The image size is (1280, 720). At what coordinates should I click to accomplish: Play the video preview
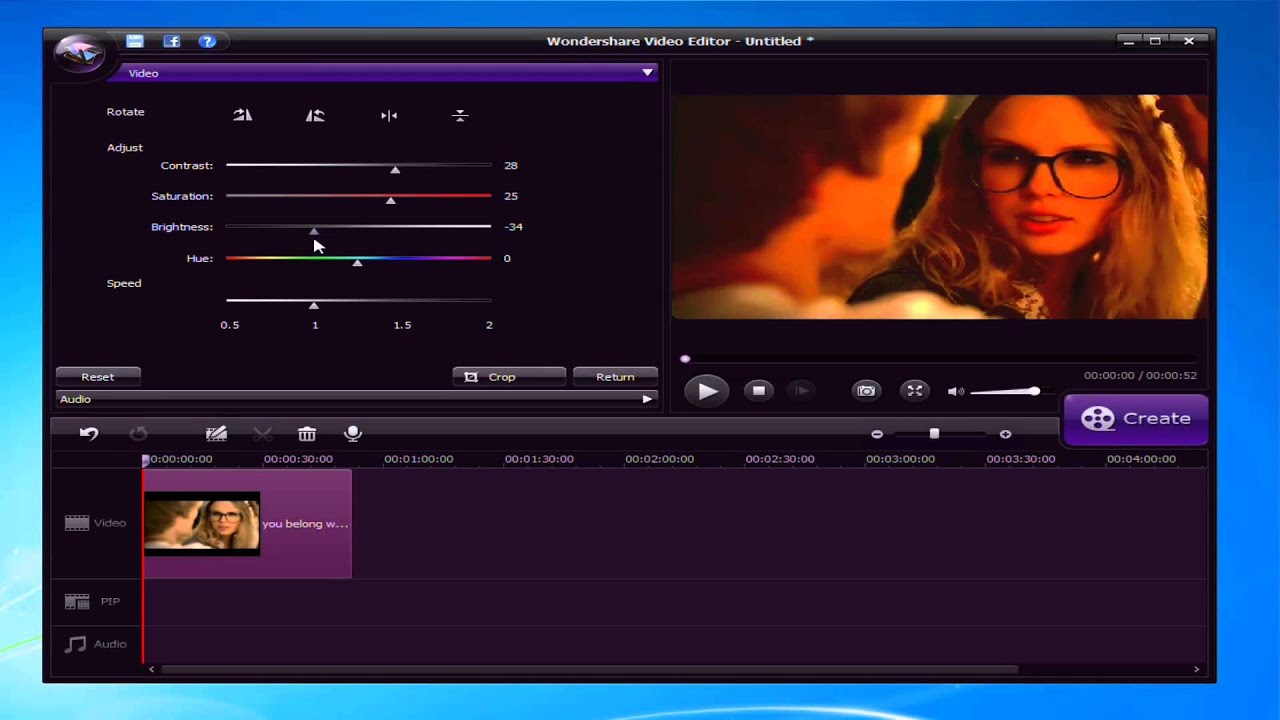(707, 391)
